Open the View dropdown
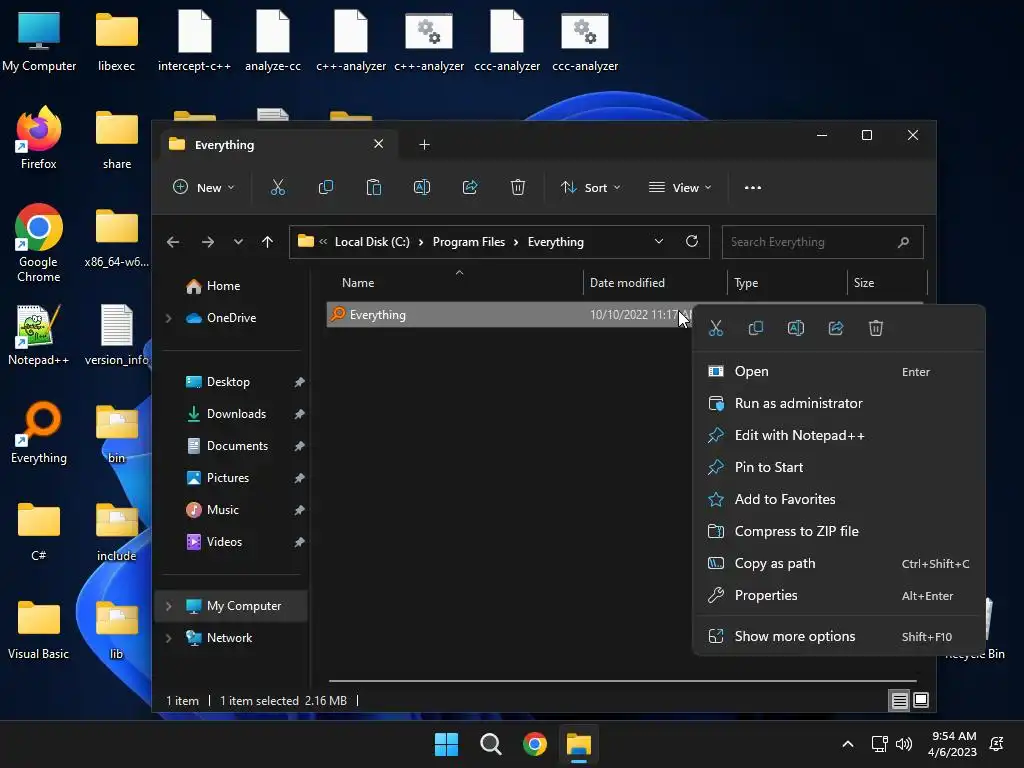1024x768 pixels. pos(680,187)
